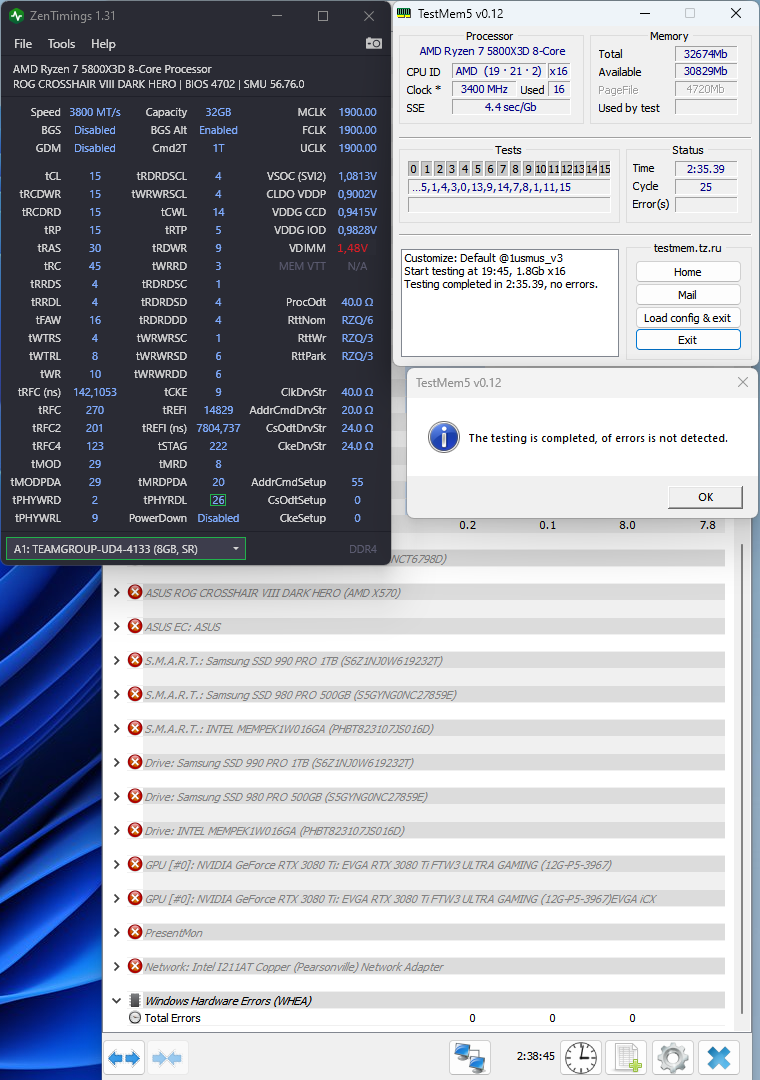This screenshot has height=1080, width=760.
Task: Collapse Windows Hardware Errors (WHEA) group
Action: (x=116, y=1000)
